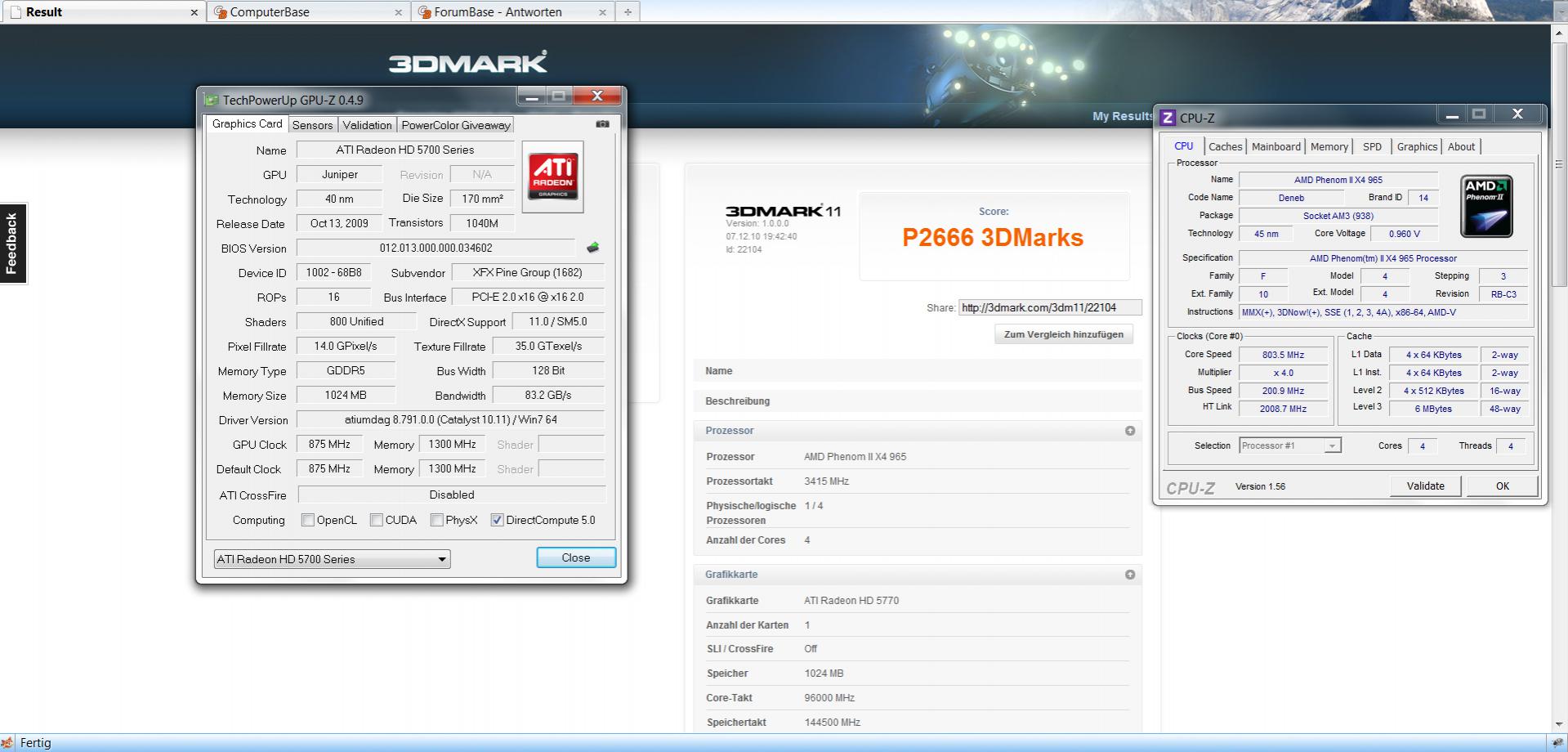Switch to the Validation tab in GPU-Z
The width and height of the screenshot is (1568, 752).
point(367,125)
